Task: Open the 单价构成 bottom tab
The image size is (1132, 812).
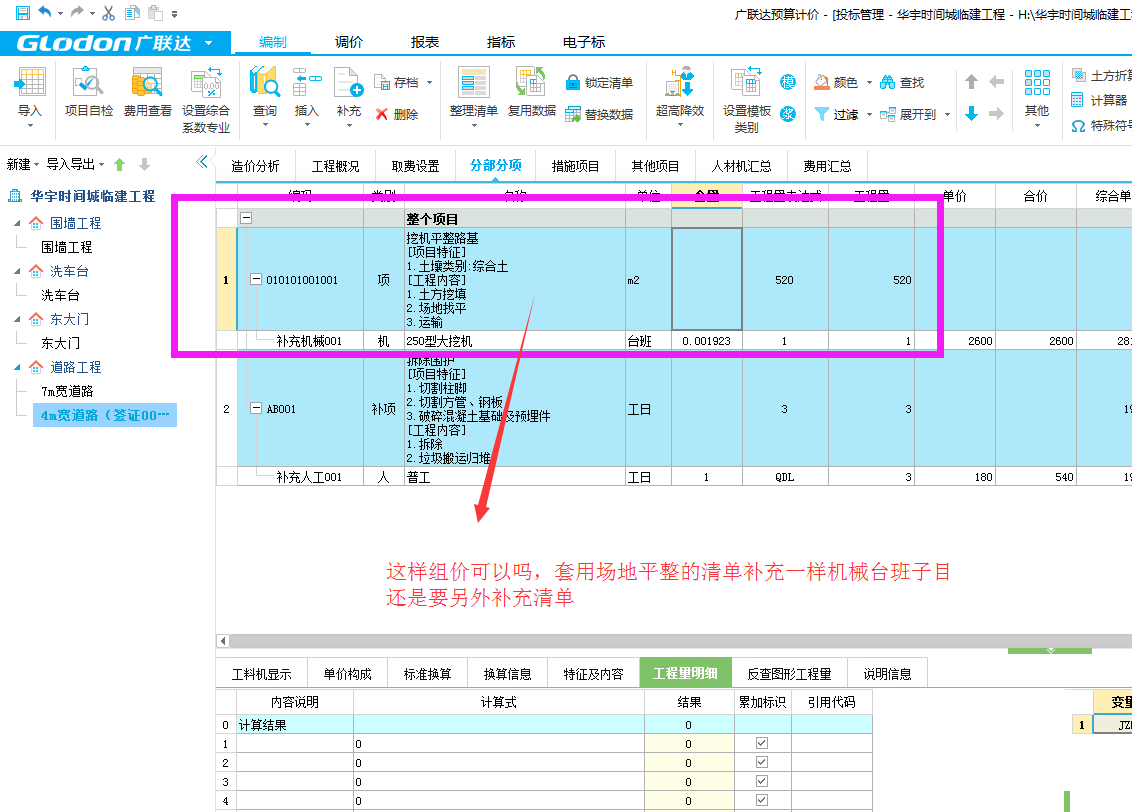Action: [x=347, y=673]
